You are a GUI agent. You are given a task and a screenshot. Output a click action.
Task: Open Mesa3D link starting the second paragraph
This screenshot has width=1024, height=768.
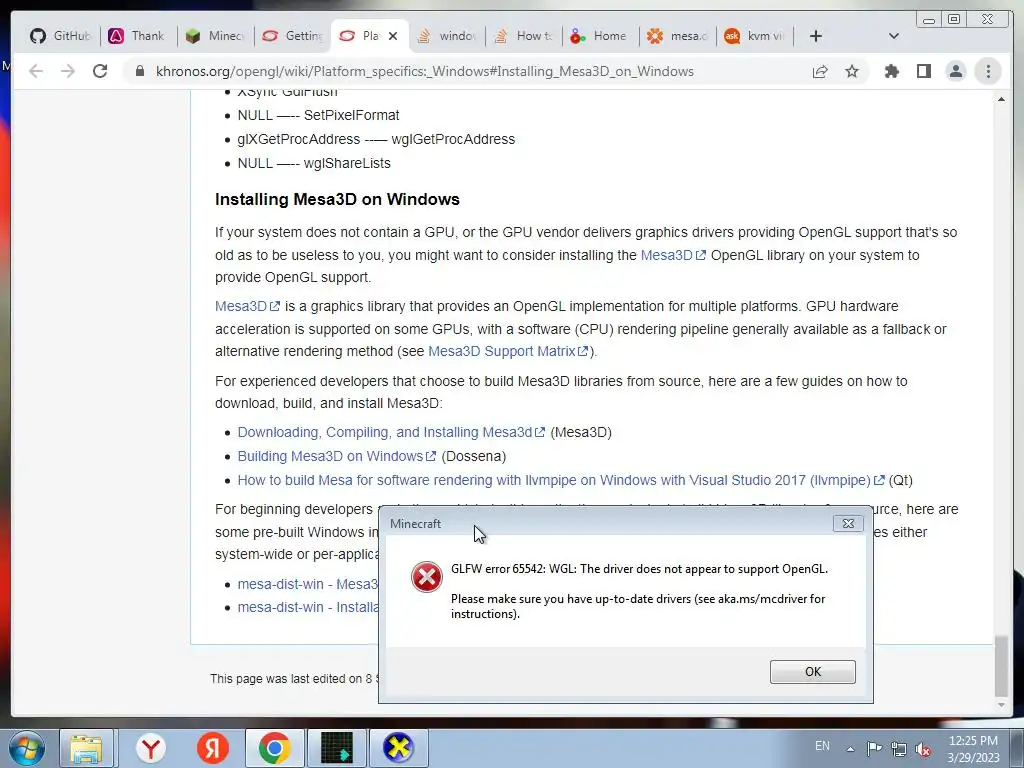tap(248, 306)
